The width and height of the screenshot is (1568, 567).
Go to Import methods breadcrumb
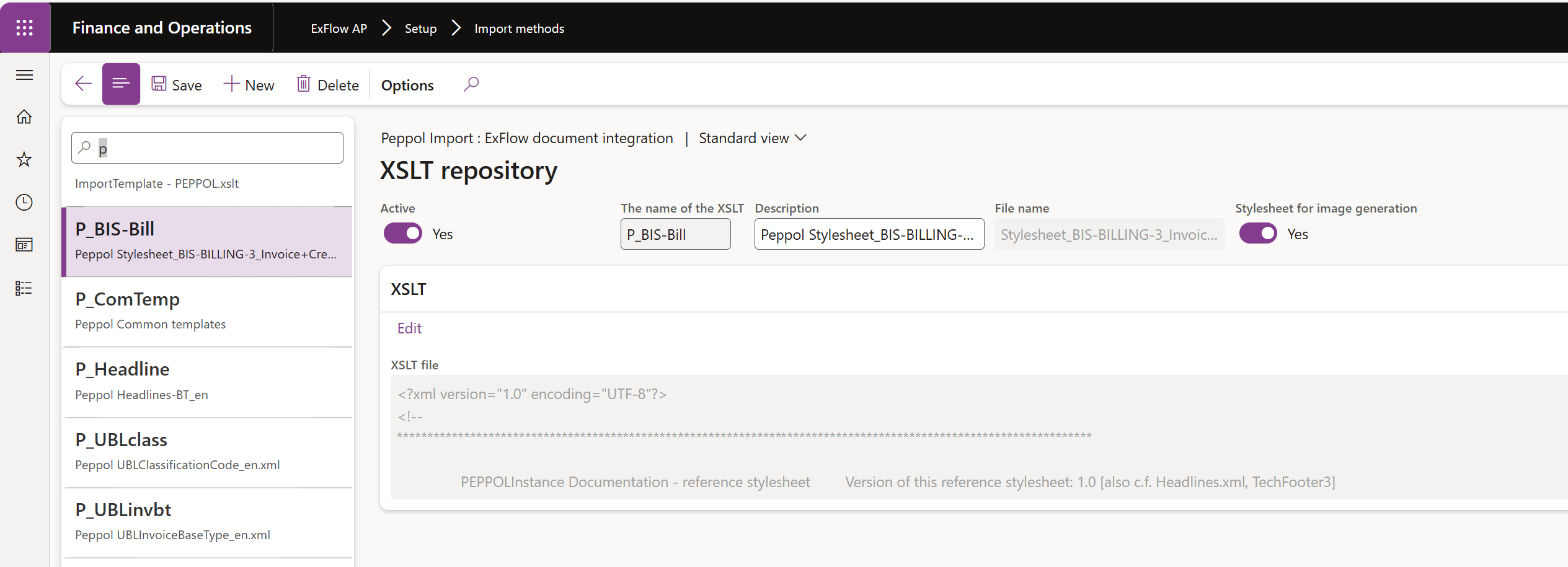[x=520, y=29]
